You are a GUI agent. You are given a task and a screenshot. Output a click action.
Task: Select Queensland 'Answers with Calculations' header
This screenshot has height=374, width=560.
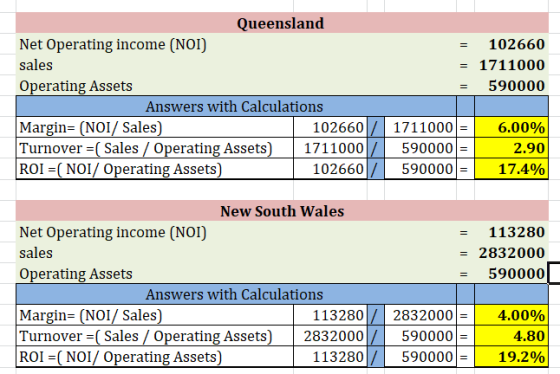coord(236,106)
